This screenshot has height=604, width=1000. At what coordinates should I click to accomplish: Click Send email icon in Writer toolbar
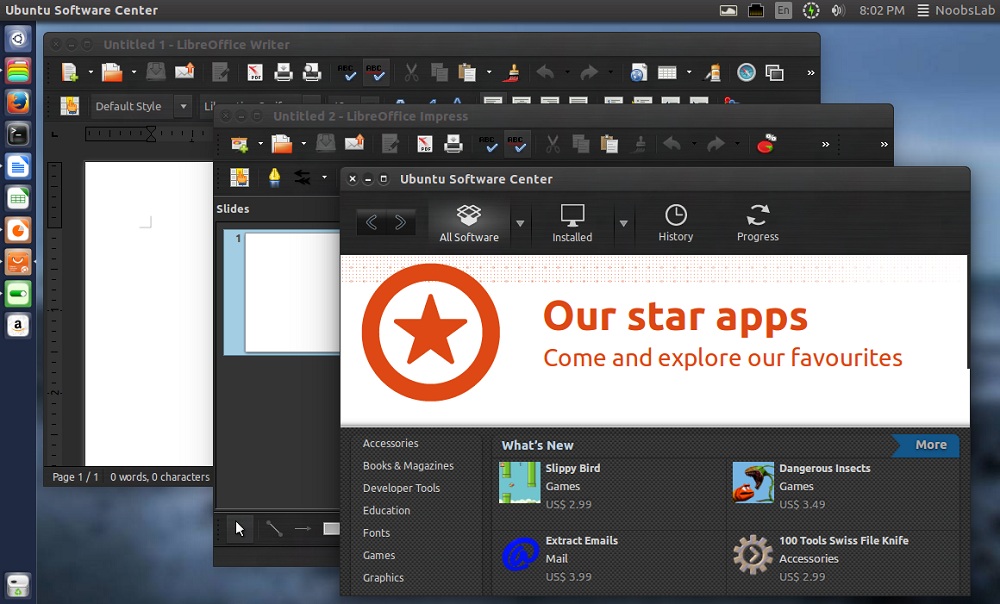click(185, 71)
